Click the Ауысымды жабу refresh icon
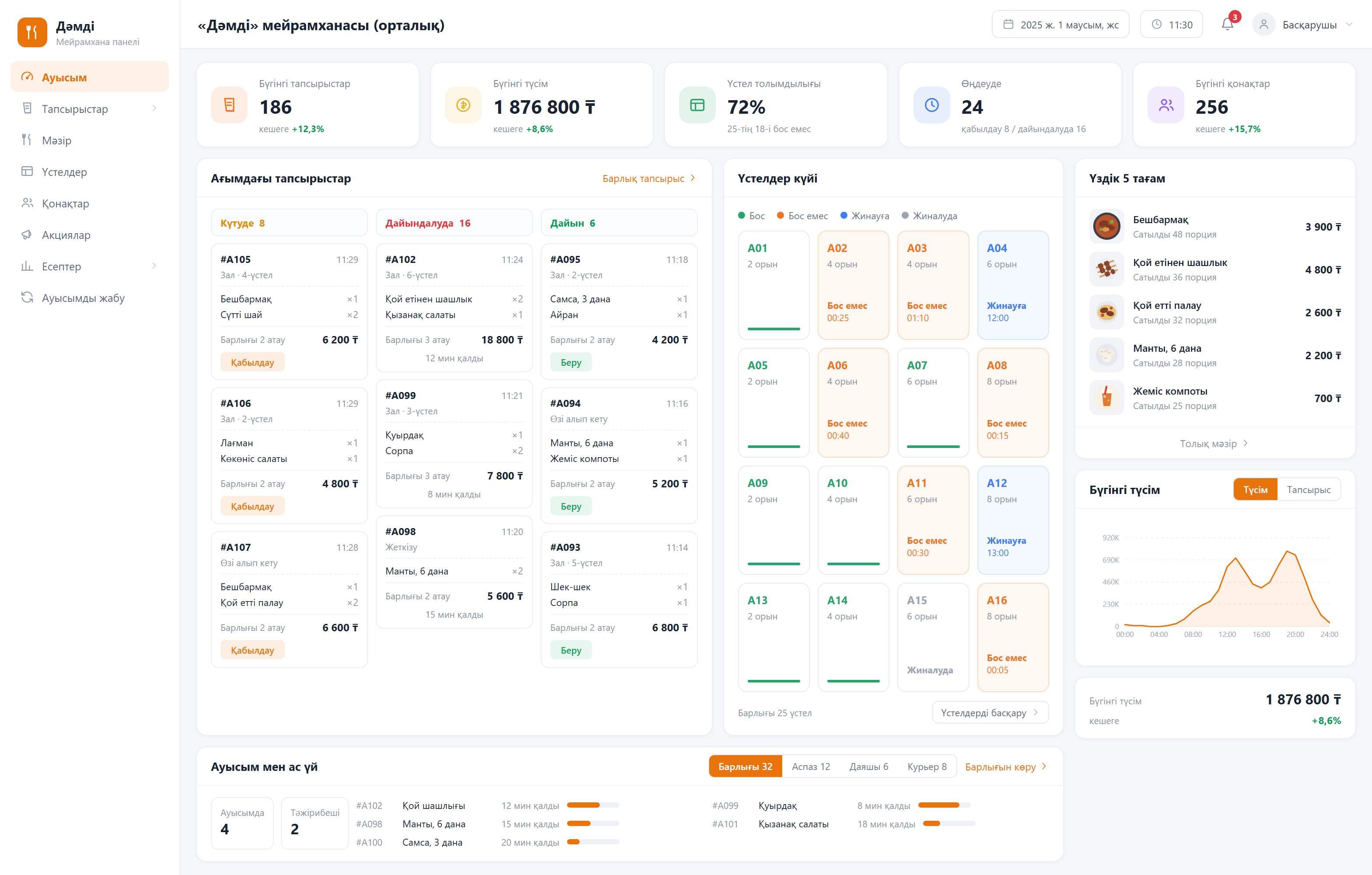 click(27, 298)
